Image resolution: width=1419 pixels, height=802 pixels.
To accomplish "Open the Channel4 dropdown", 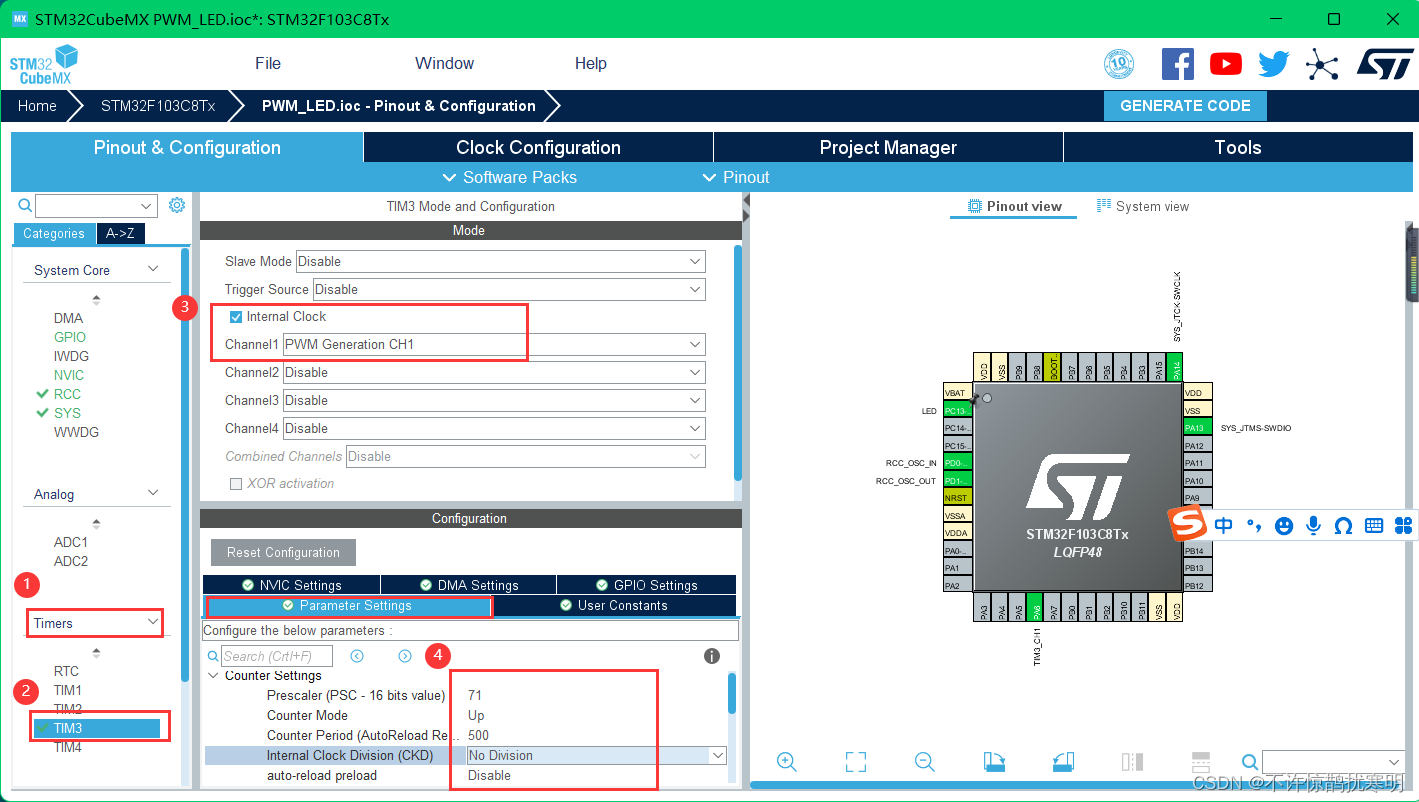I will (x=494, y=428).
